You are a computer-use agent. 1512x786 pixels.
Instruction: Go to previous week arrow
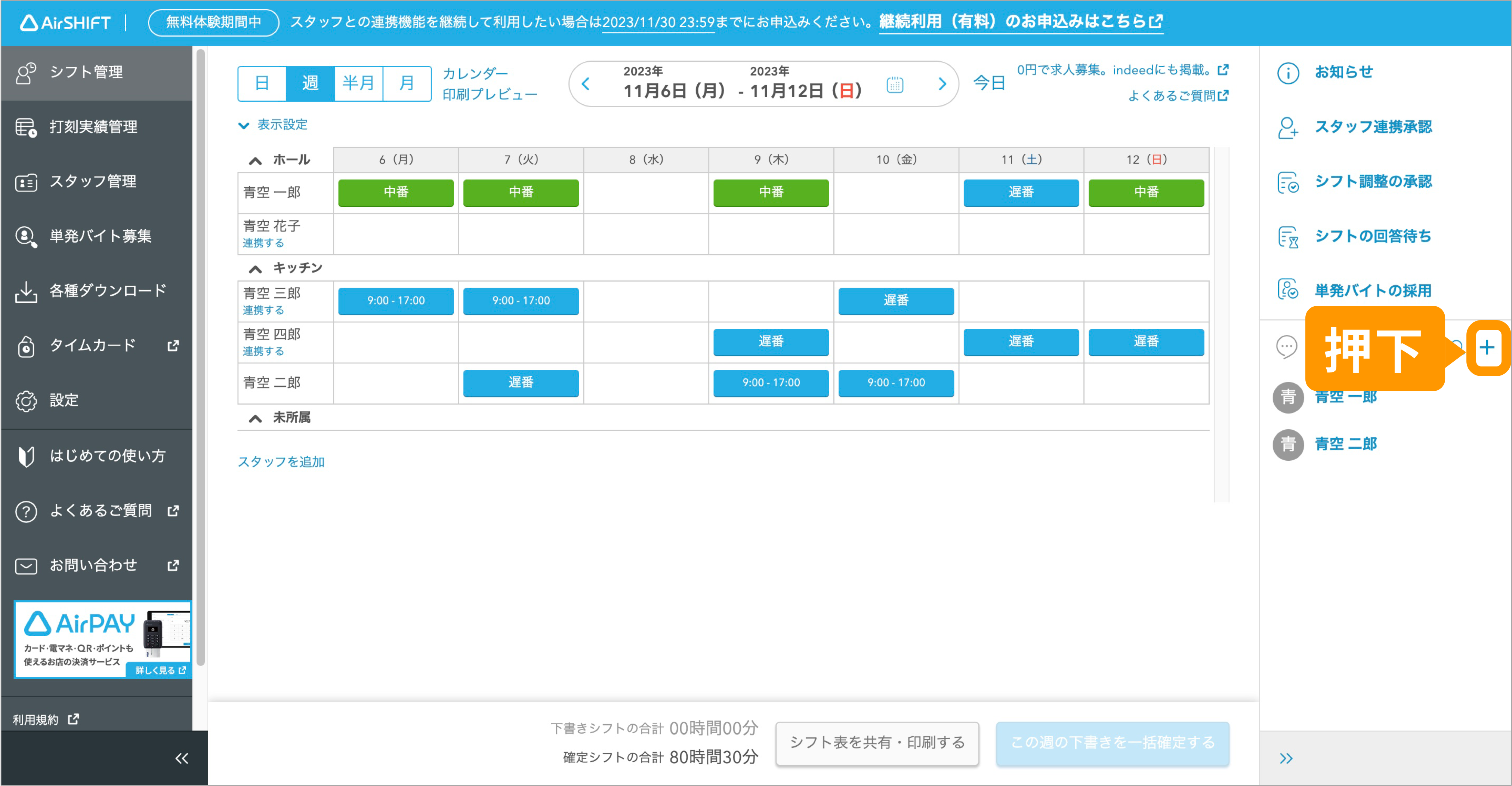pyautogui.click(x=585, y=84)
